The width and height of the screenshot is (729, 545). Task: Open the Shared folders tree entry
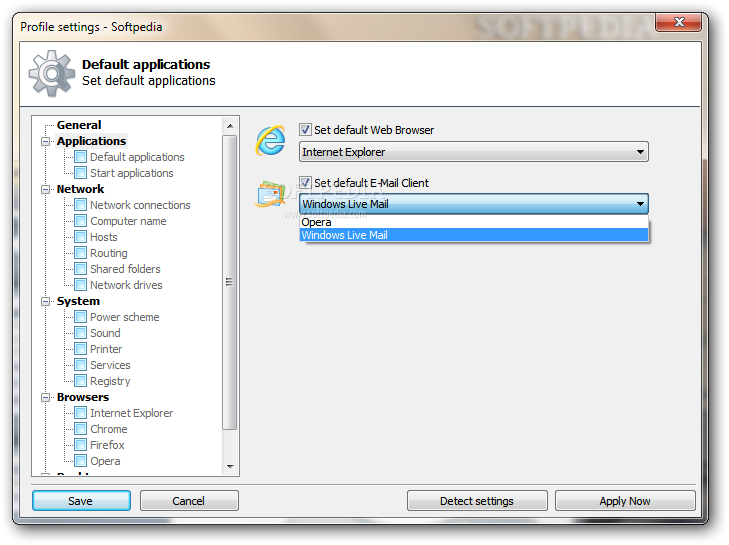[125, 269]
